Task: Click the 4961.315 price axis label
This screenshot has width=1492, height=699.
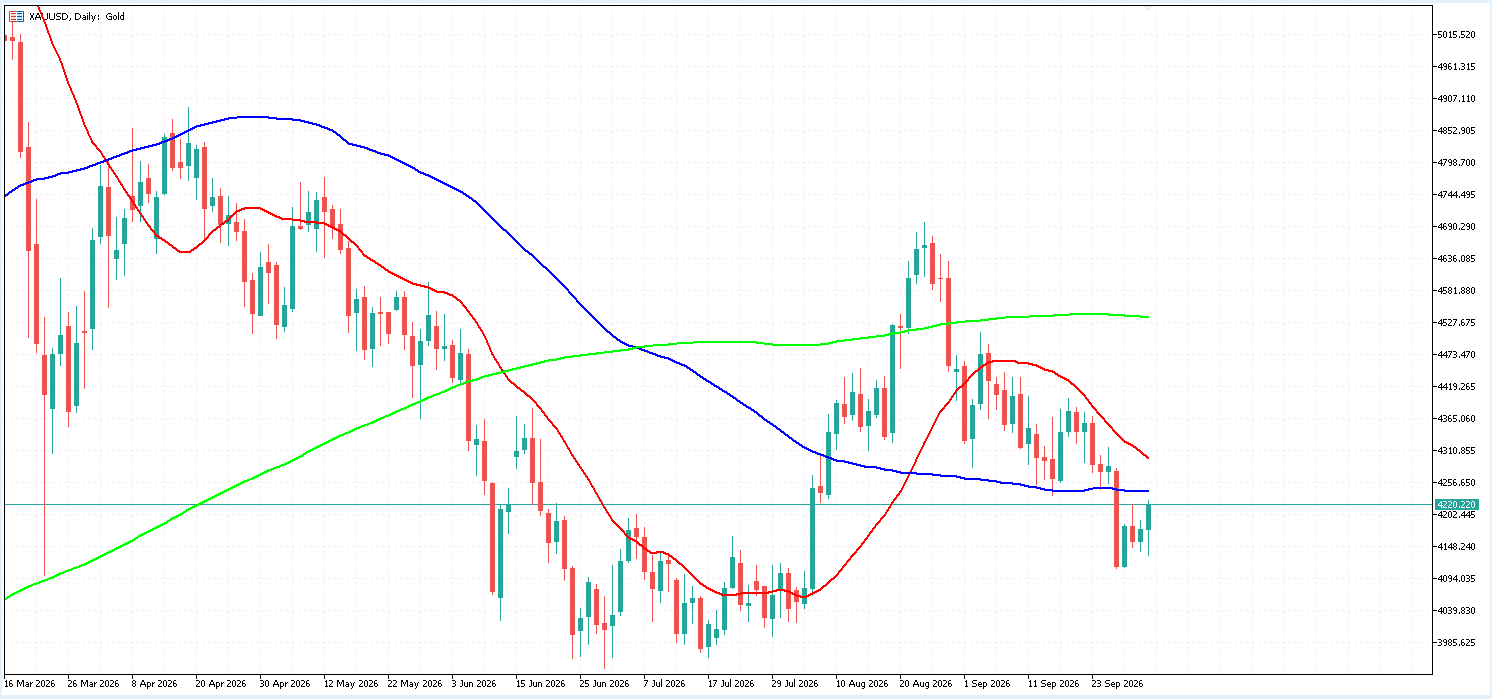Action: 1456,67
